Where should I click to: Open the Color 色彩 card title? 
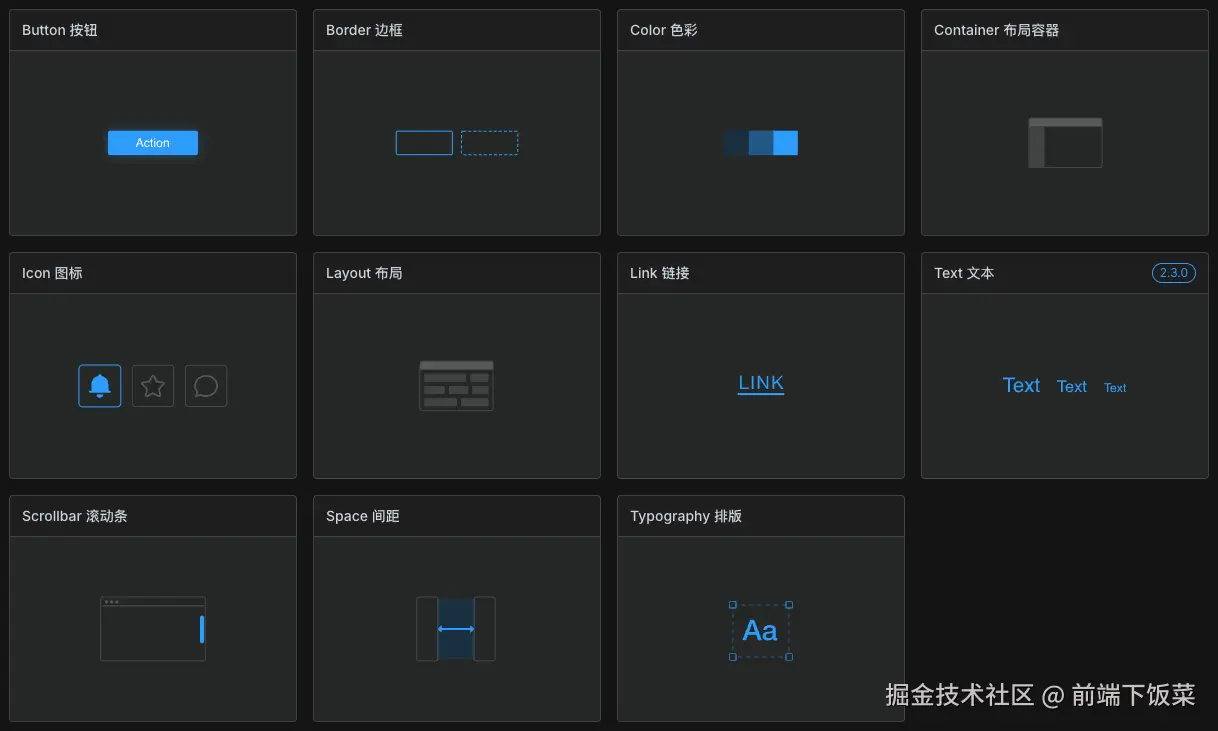point(664,30)
